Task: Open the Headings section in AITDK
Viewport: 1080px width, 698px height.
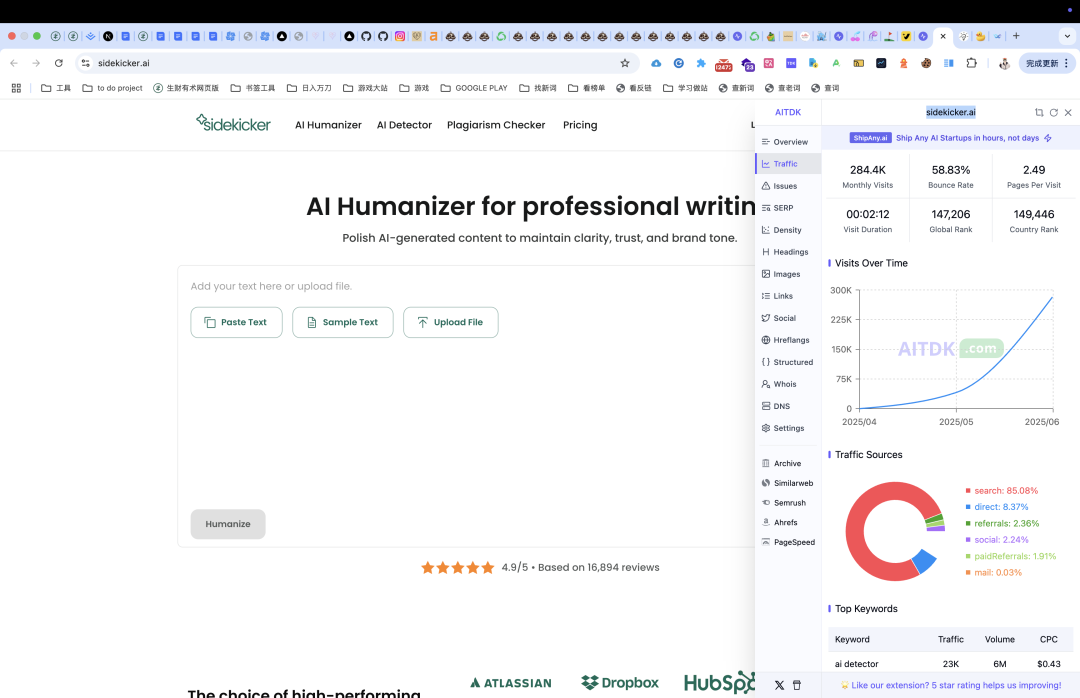Action: pos(785,252)
